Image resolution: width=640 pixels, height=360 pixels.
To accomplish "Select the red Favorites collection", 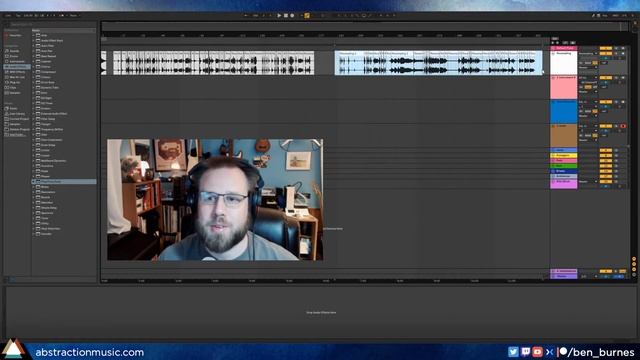I will pos(14,36).
